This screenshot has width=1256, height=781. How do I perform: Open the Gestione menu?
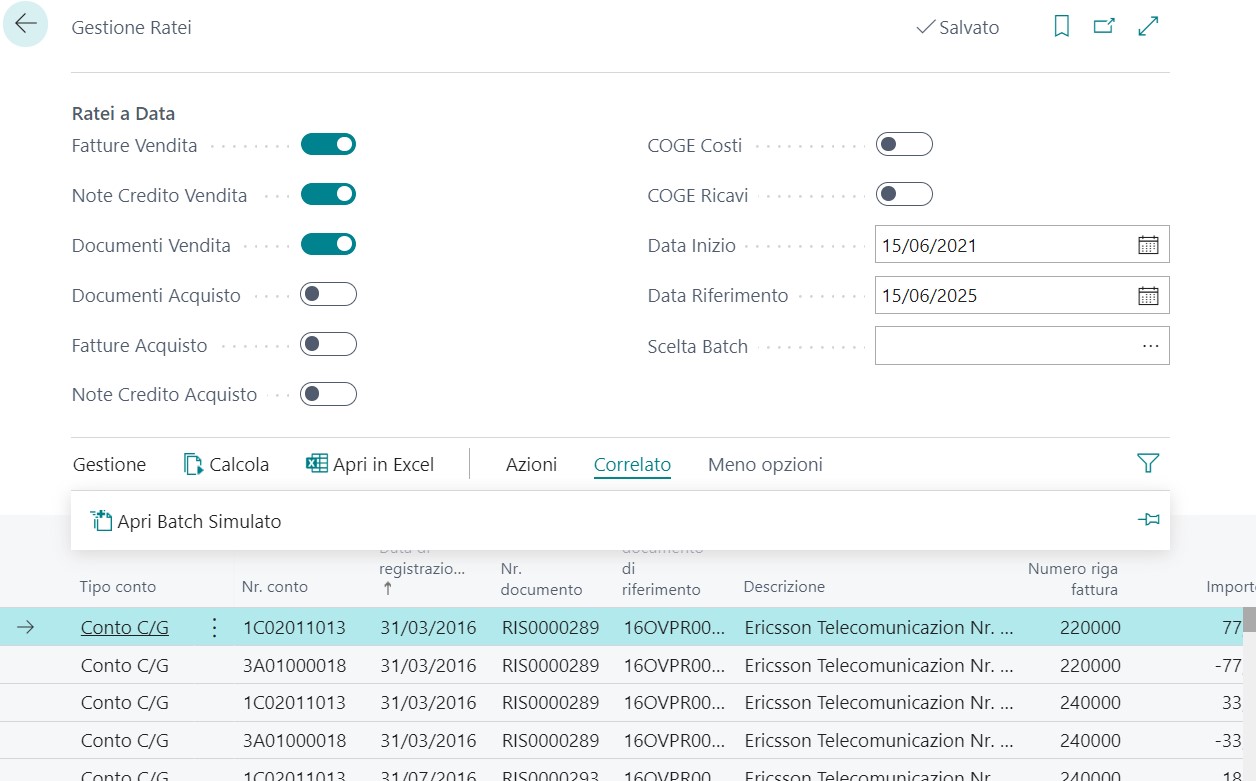click(109, 464)
